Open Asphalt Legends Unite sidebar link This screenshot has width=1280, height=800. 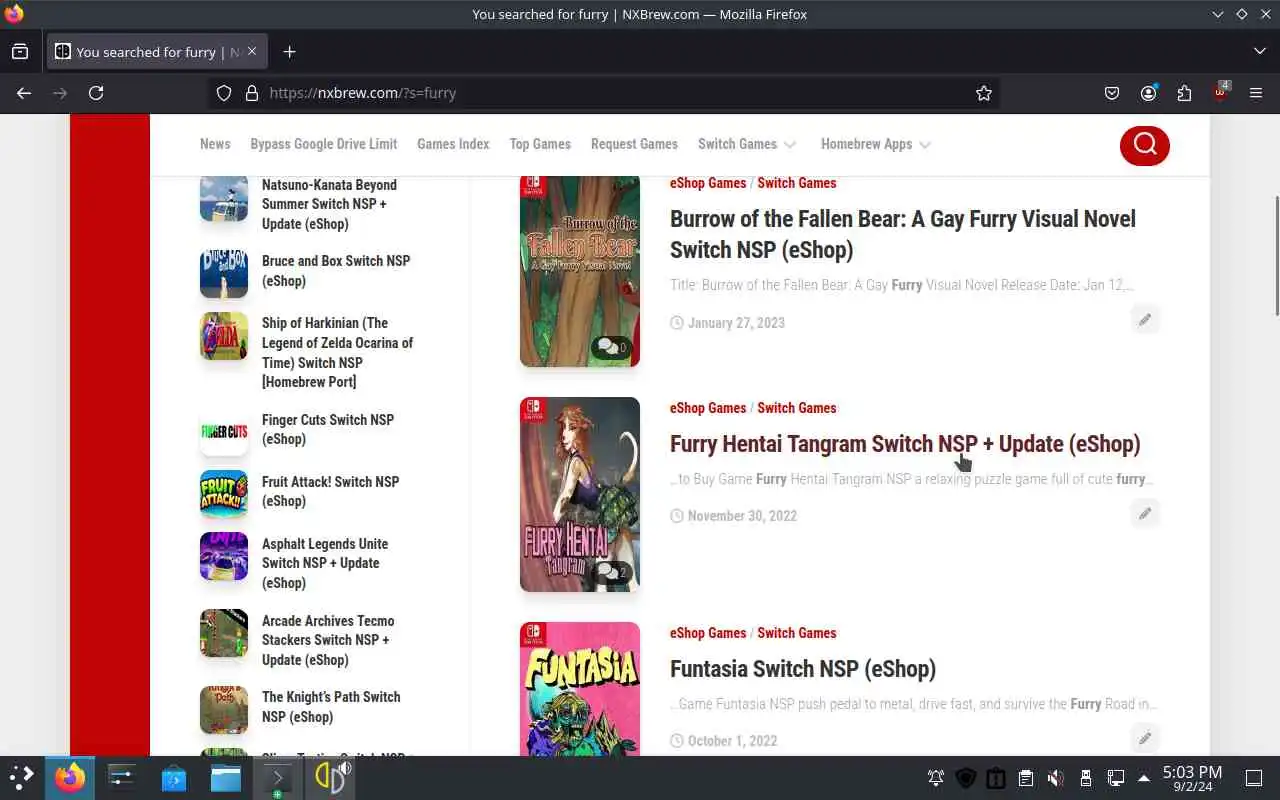[x=325, y=563]
